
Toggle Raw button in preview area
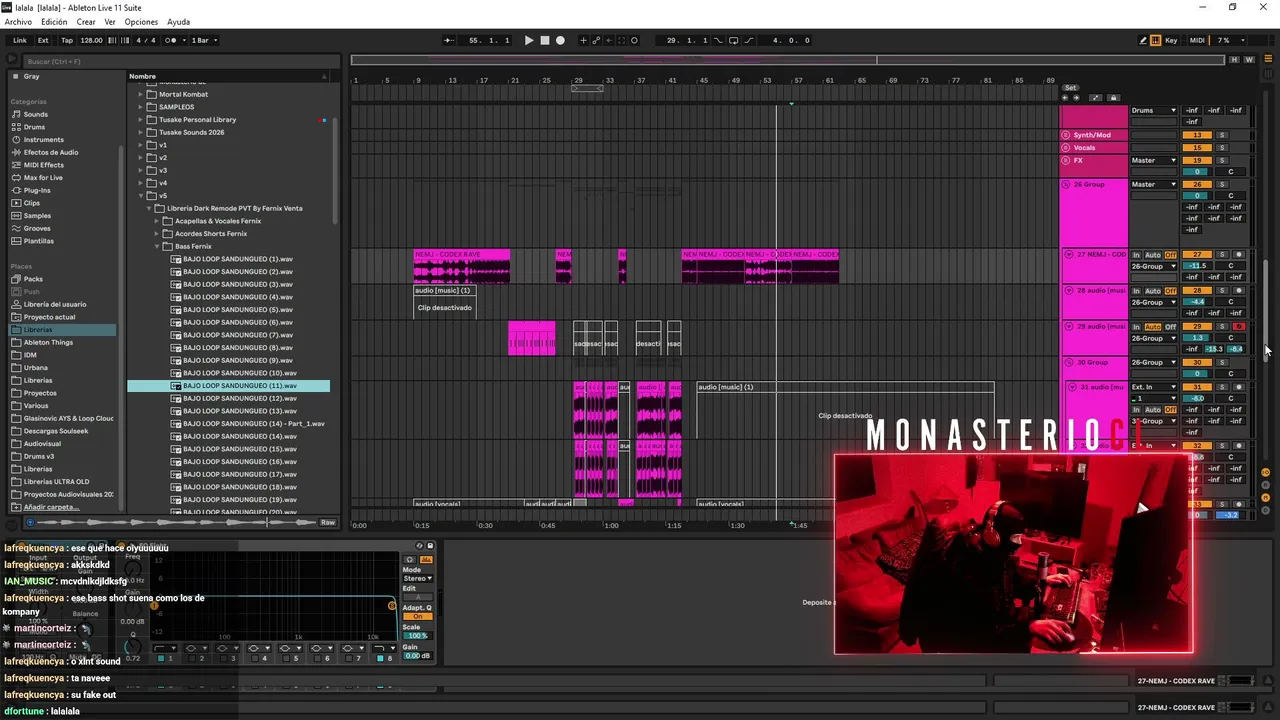pyautogui.click(x=327, y=522)
